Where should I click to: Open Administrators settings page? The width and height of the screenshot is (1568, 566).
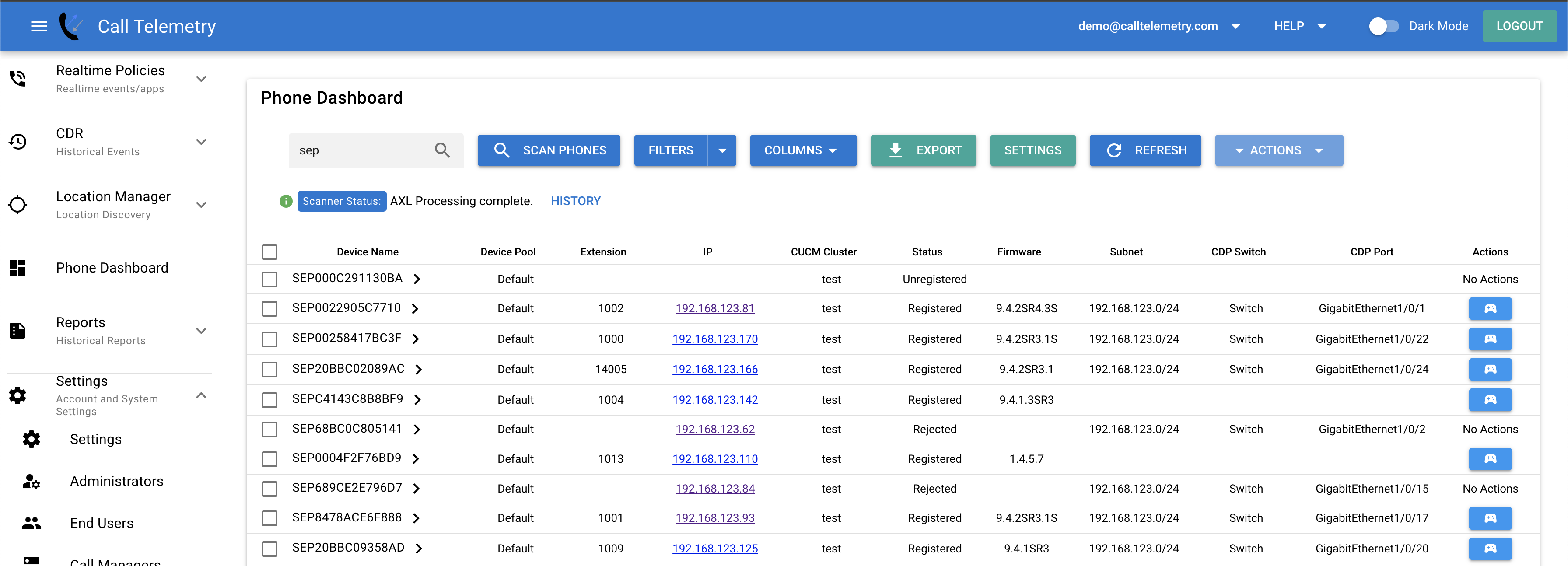(x=116, y=482)
